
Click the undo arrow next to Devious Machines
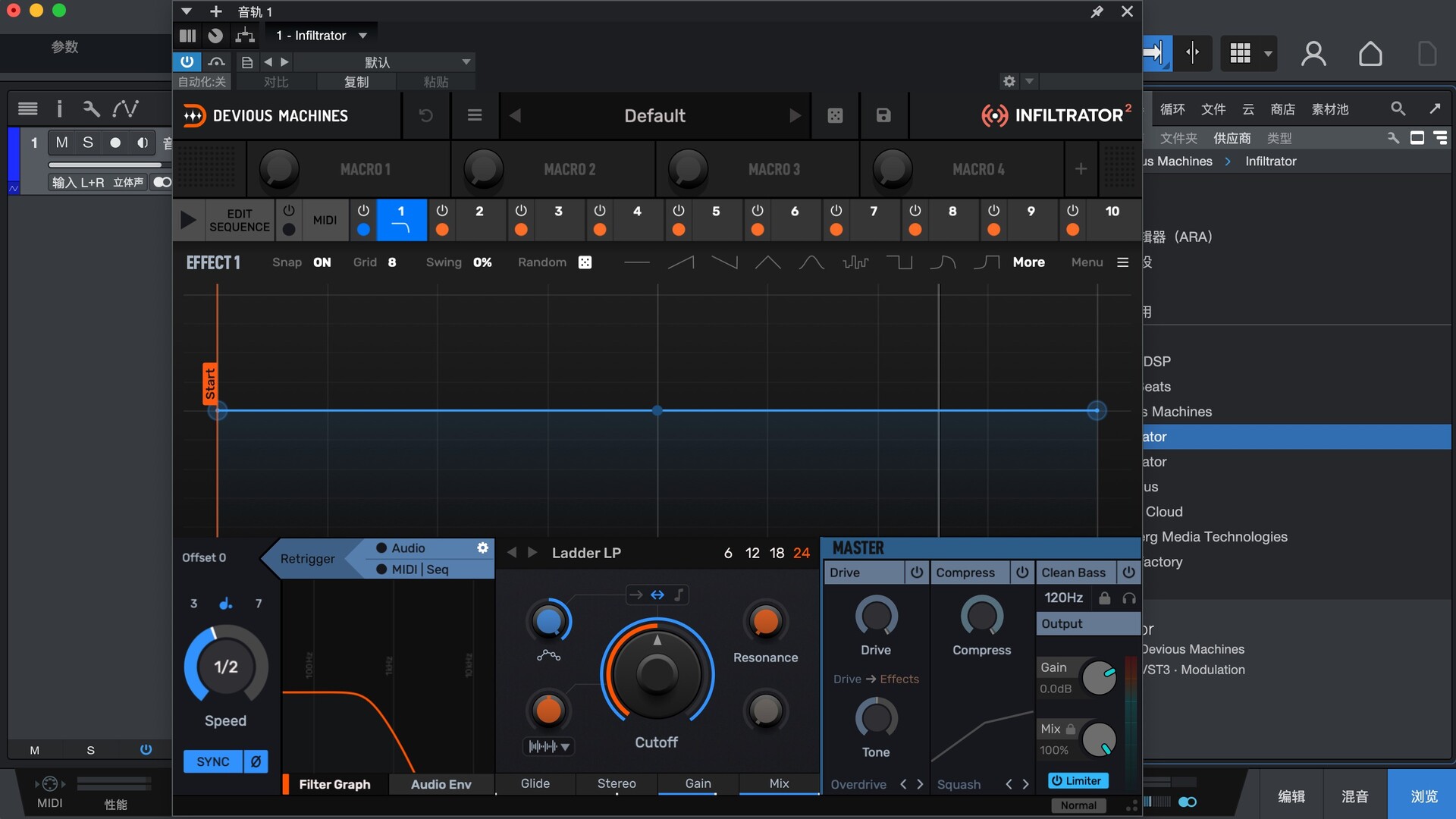click(x=426, y=115)
